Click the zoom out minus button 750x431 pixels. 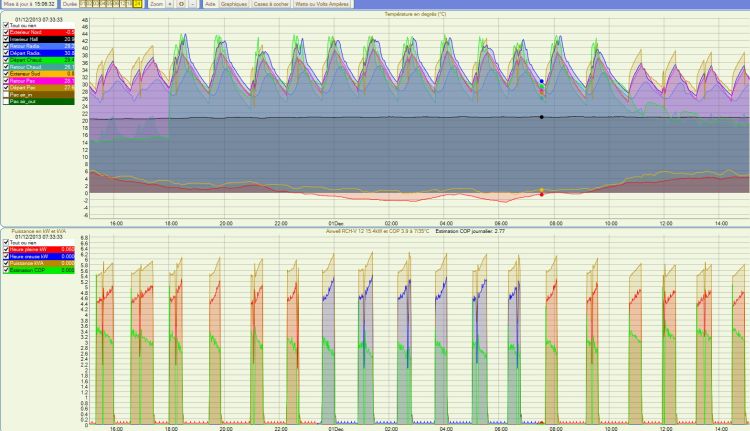click(x=192, y=4)
